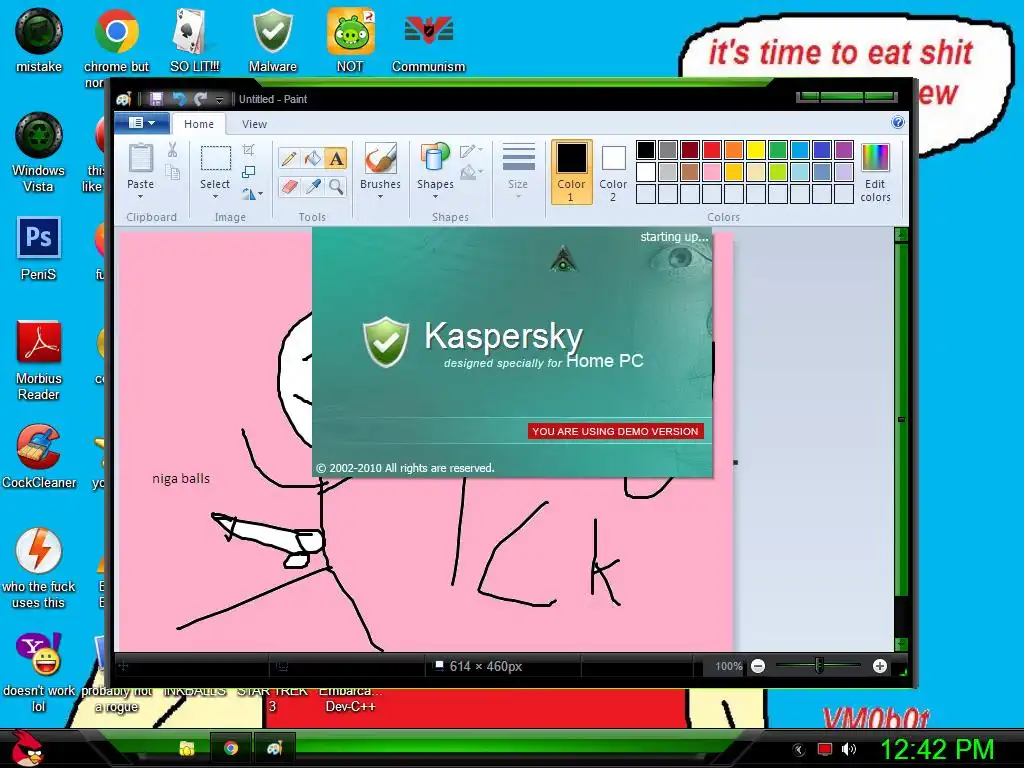1024x768 pixels.
Task: Open the 'PeniS' Photoshop desktop icon
Action: 39,249
